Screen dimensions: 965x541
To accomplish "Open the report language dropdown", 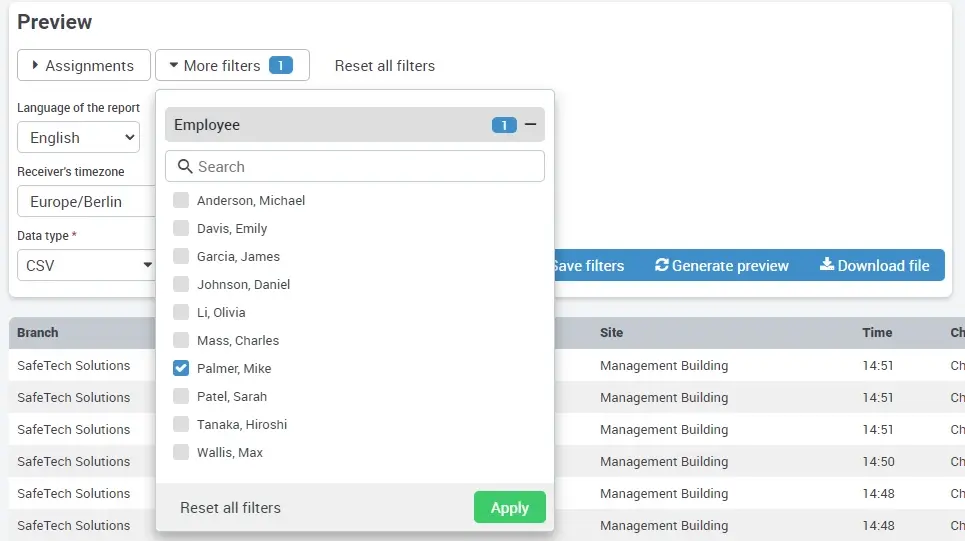I will [x=78, y=138].
